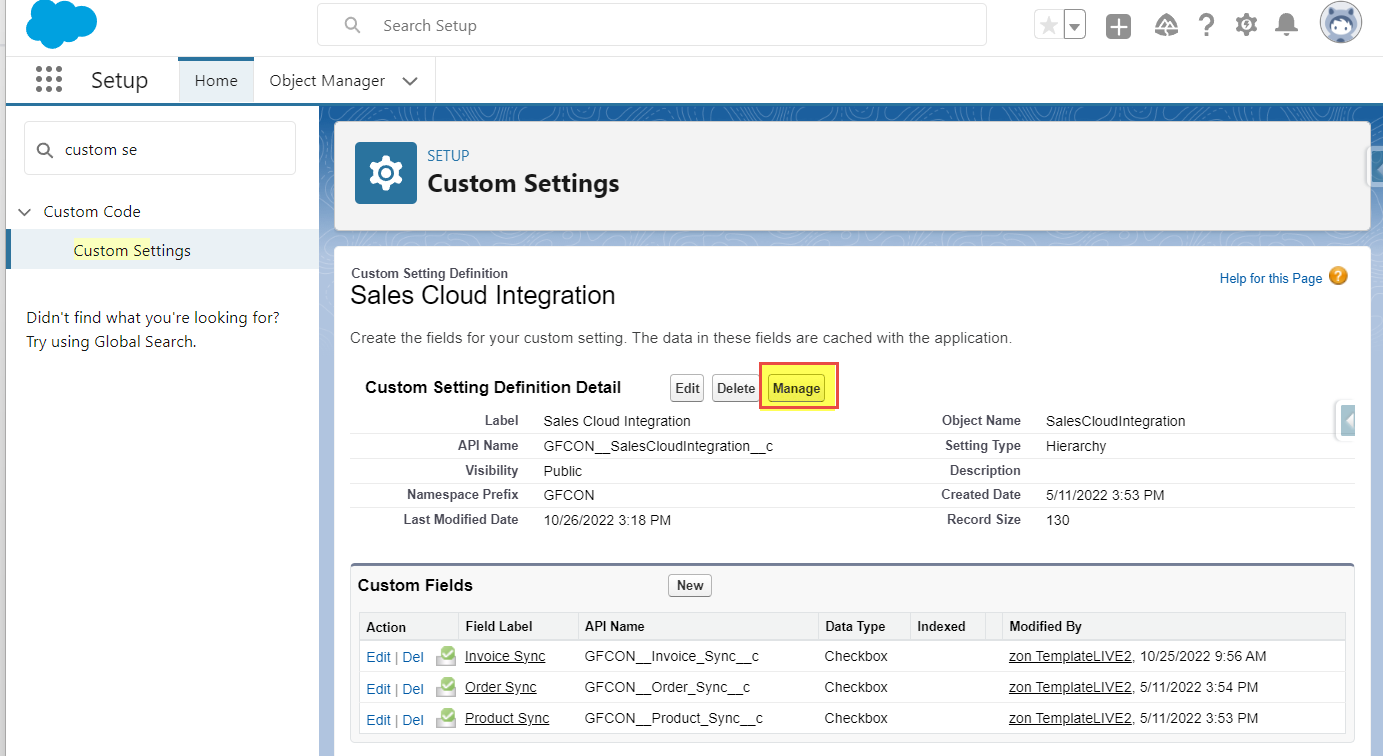Click the SETUP breadcrumb text
The width and height of the screenshot is (1383, 756).
point(448,156)
